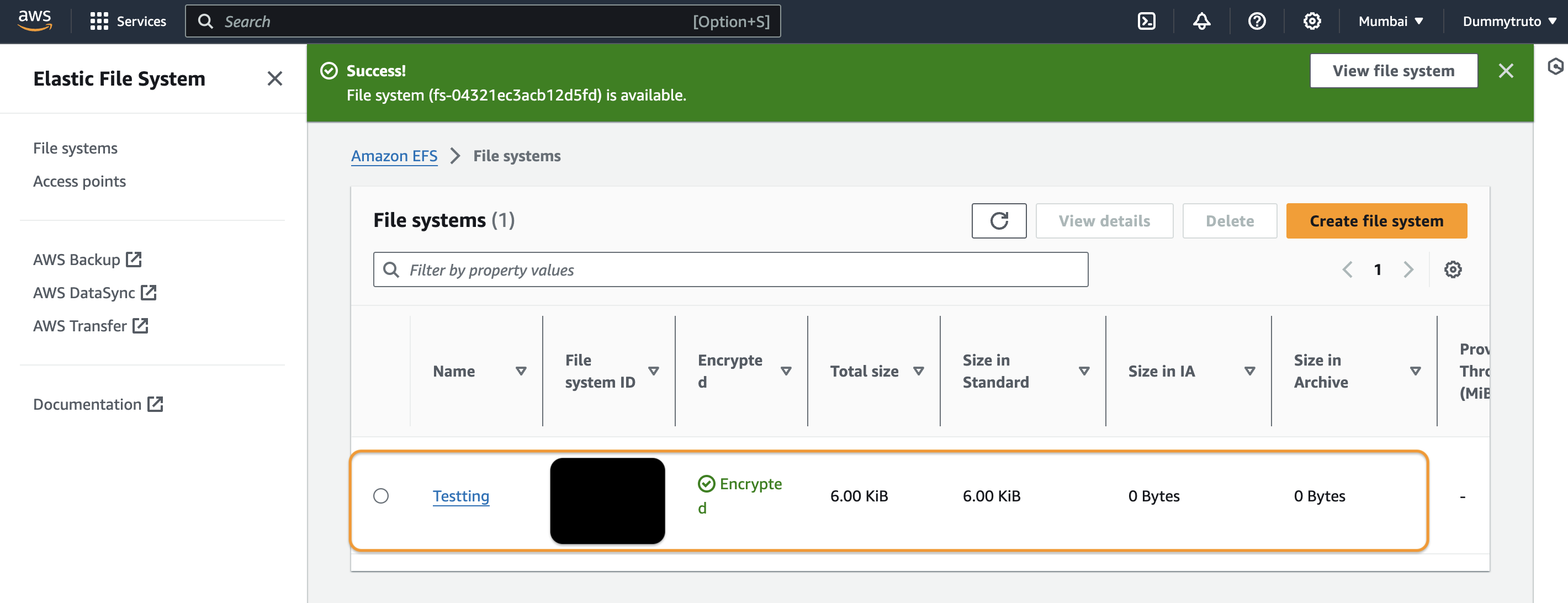Sort by the Total size column
Viewport: 1568px width, 603px height.
pos(919,371)
